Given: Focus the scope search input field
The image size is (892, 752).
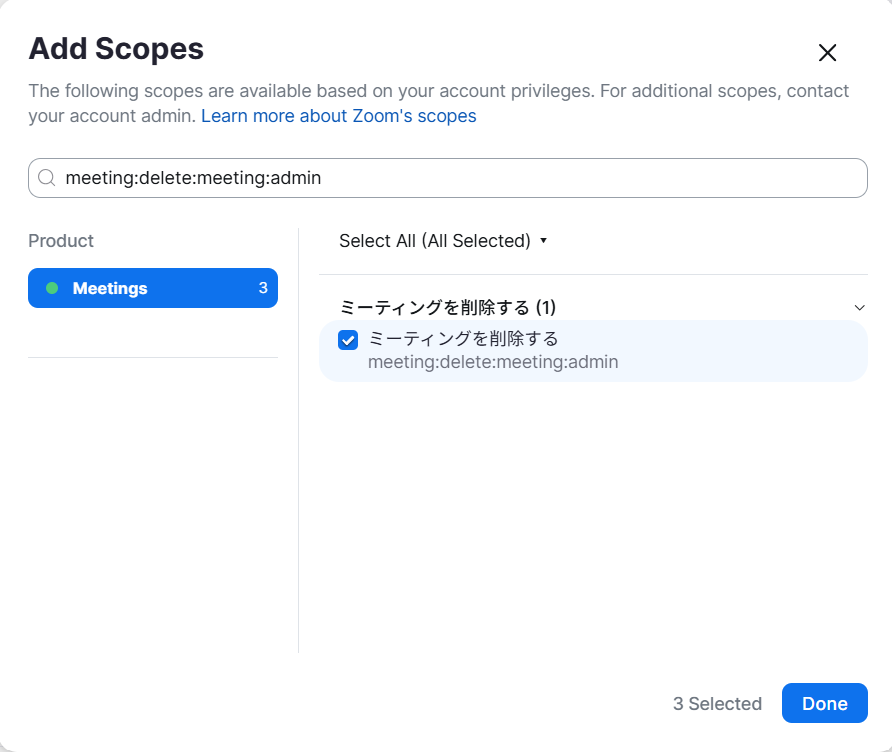Looking at the screenshot, I should [x=450, y=178].
